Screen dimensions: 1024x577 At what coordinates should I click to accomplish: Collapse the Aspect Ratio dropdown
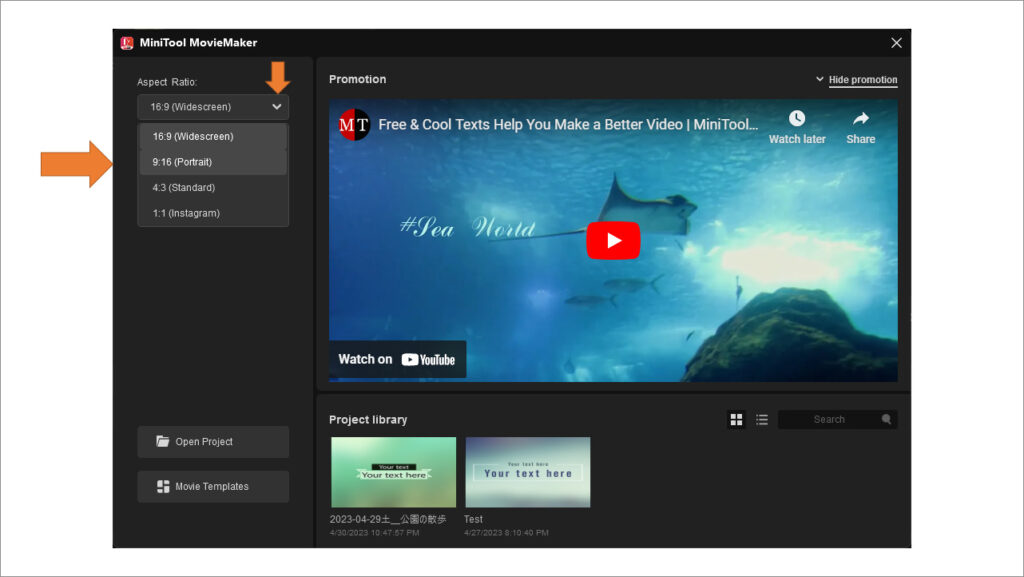(278, 107)
